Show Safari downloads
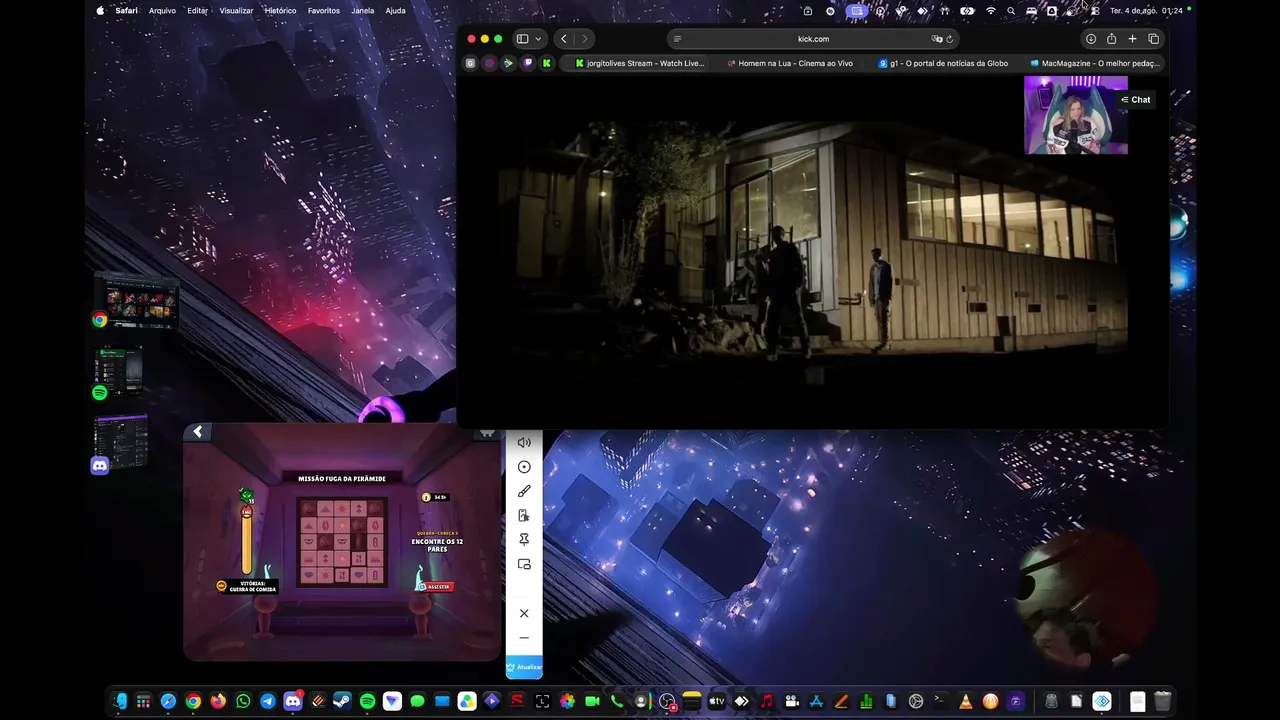Screen dimensions: 1280x720 coord(1091,39)
